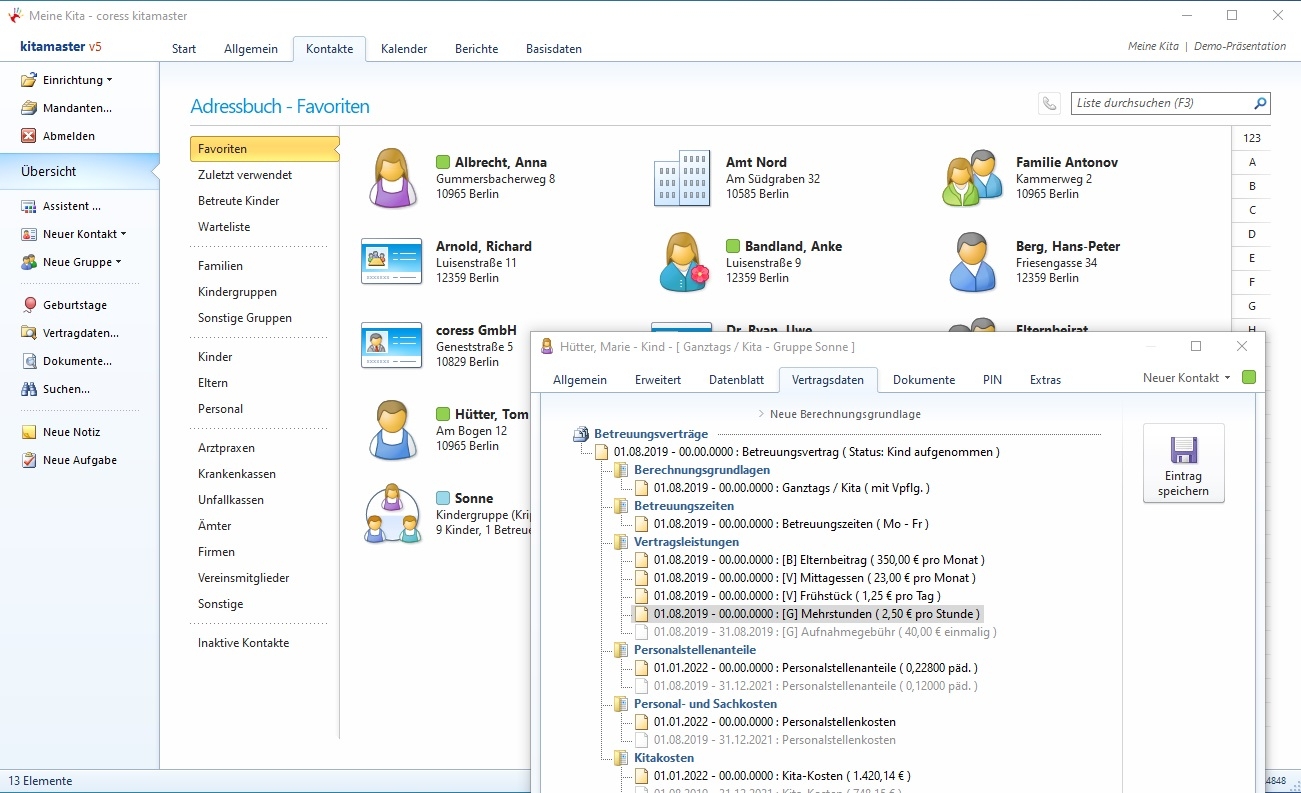Select Warteliste in the address book list
Image resolution: width=1301 pixels, height=793 pixels.
pos(224,227)
